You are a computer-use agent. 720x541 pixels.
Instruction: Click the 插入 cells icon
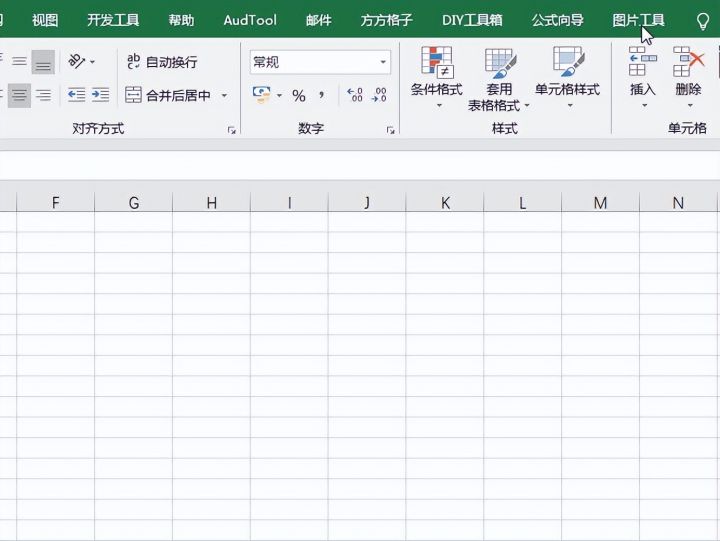[643, 61]
